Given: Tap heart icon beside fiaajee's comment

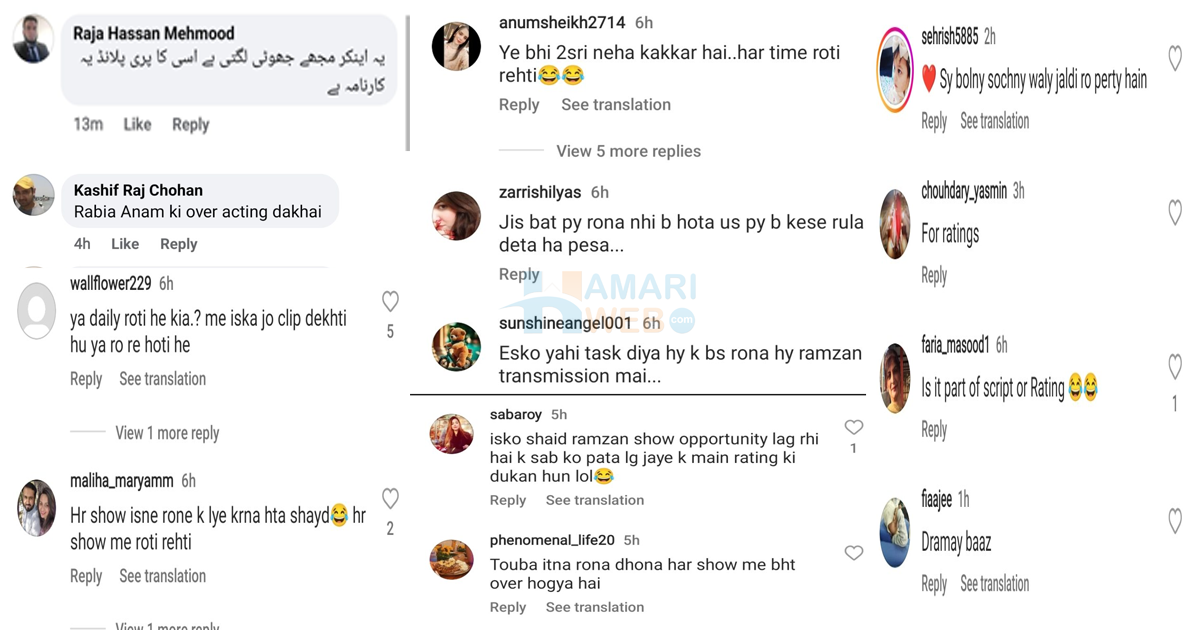Looking at the screenshot, I should pos(1175,520).
